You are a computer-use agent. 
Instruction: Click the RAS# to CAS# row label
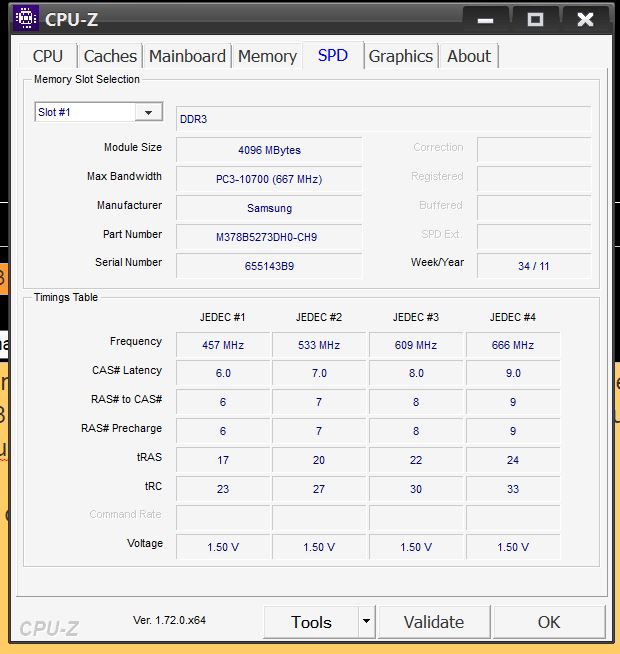click(126, 399)
